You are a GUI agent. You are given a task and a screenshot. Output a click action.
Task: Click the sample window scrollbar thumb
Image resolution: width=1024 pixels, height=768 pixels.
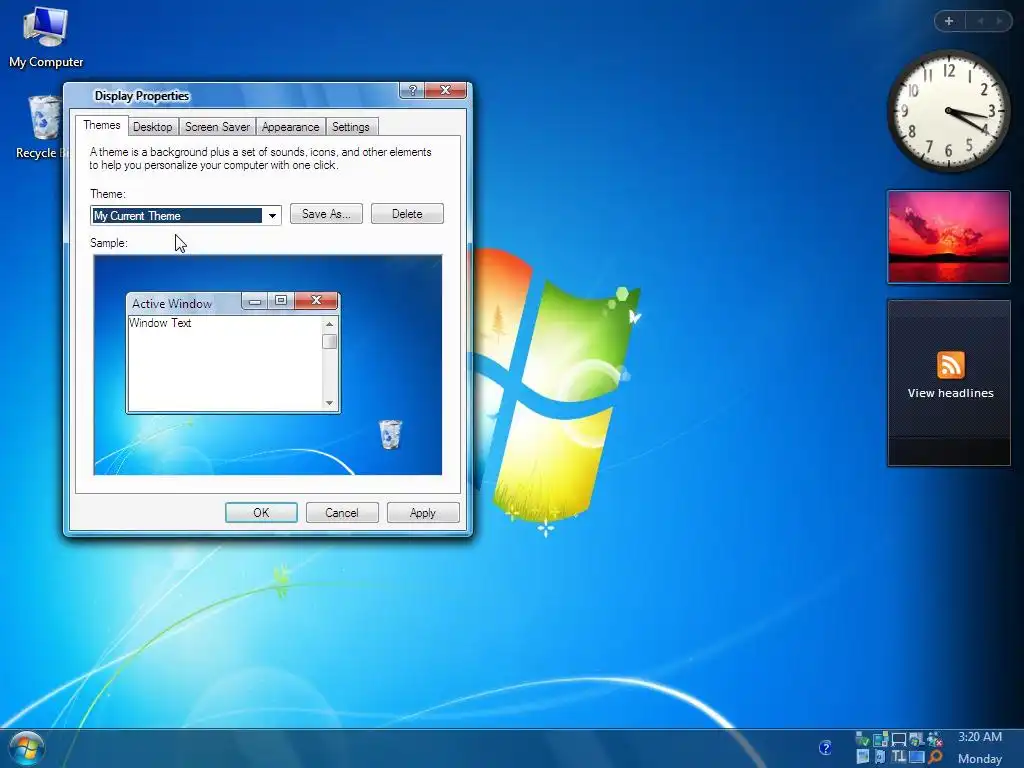(329, 342)
